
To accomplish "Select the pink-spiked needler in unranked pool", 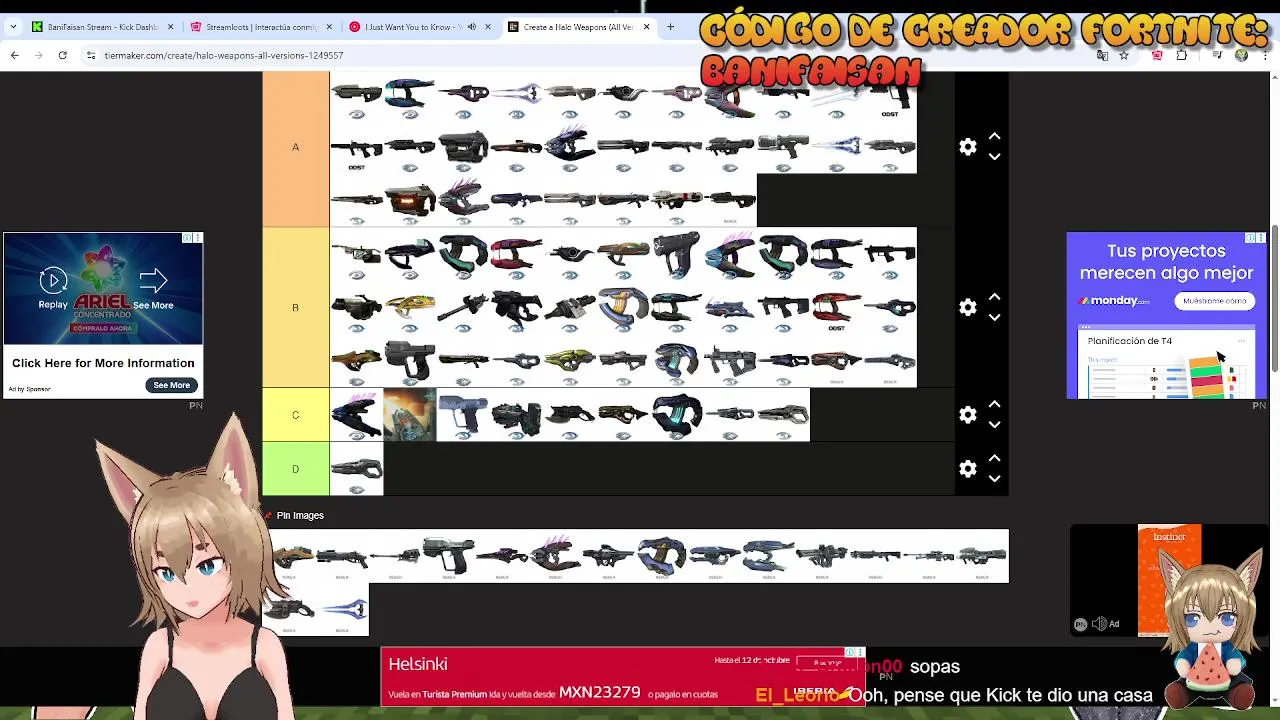I will tap(556, 555).
